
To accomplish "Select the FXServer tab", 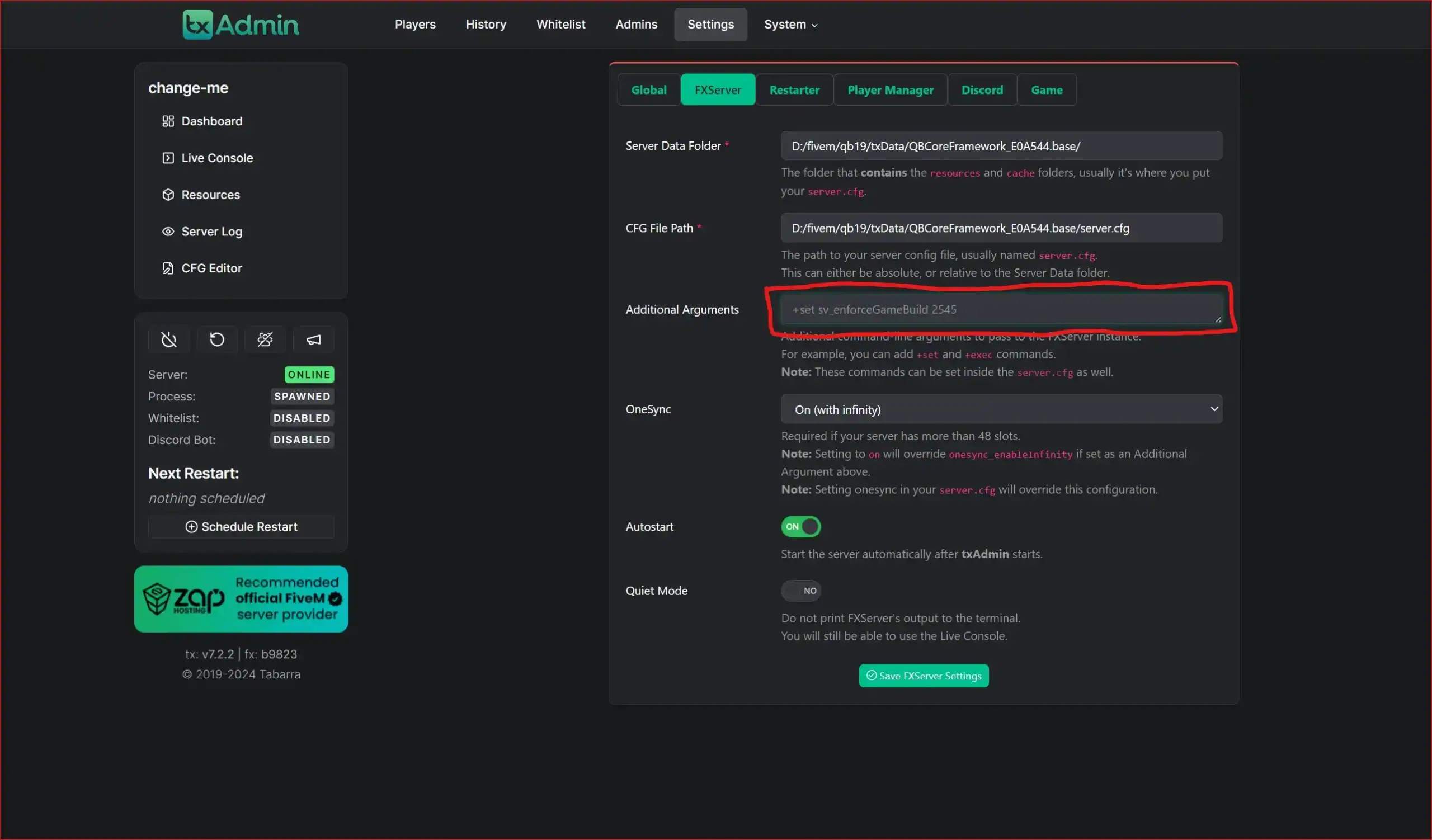I will point(718,89).
